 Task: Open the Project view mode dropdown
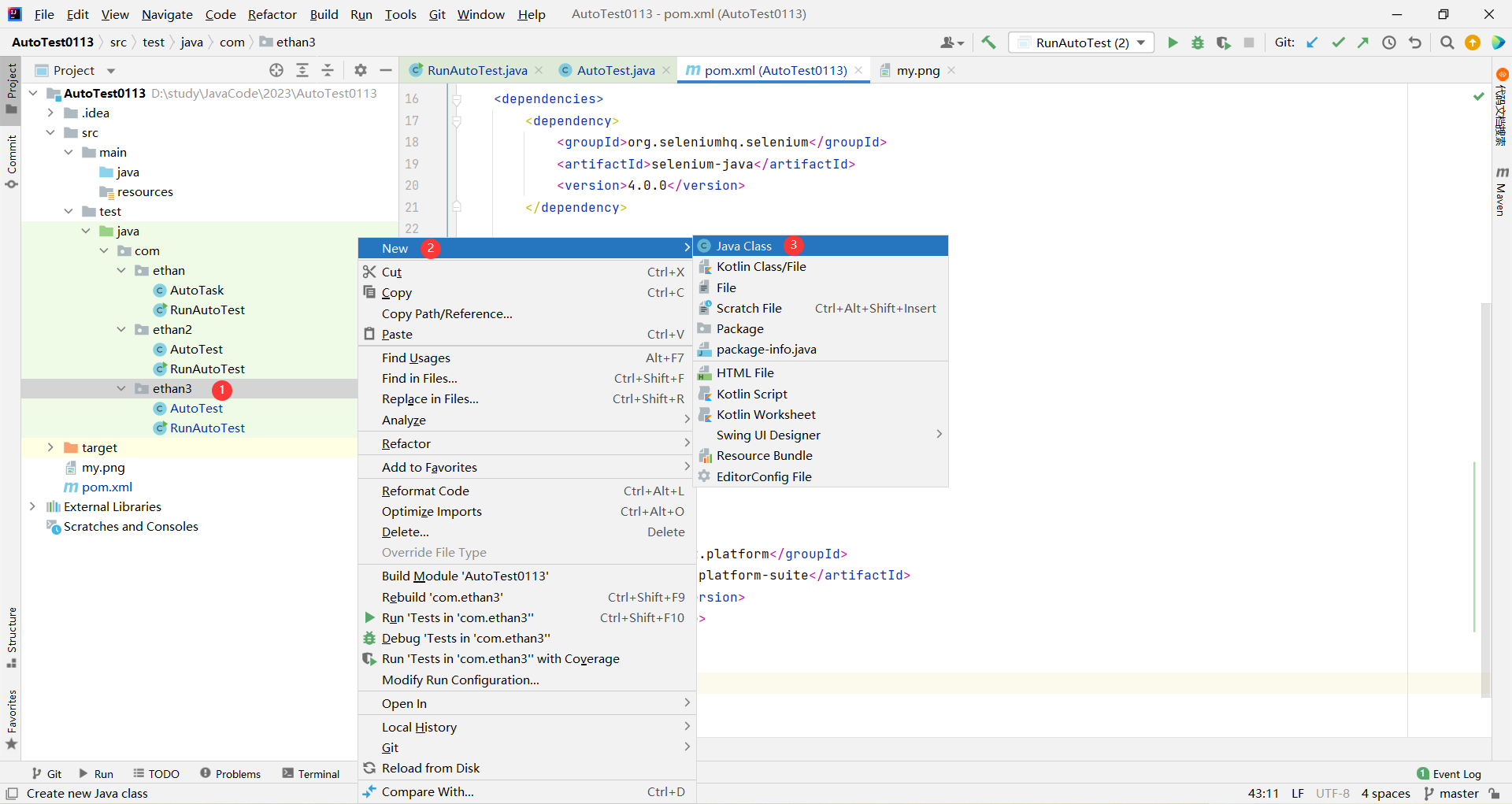click(111, 70)
